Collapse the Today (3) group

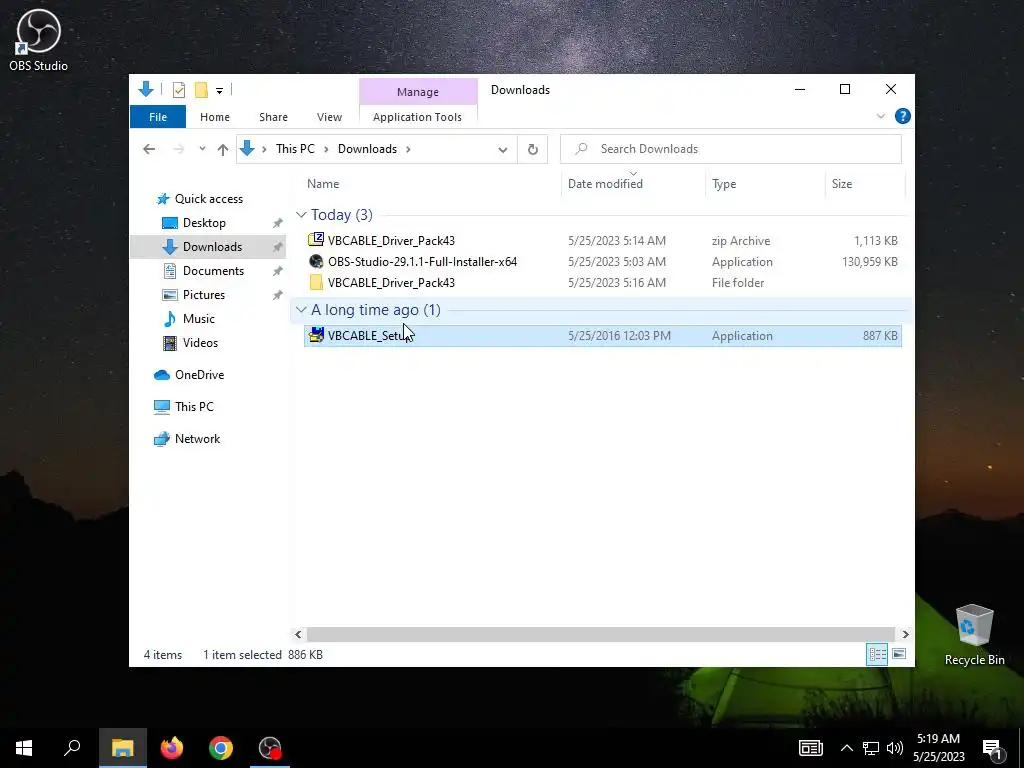[301, 215]
